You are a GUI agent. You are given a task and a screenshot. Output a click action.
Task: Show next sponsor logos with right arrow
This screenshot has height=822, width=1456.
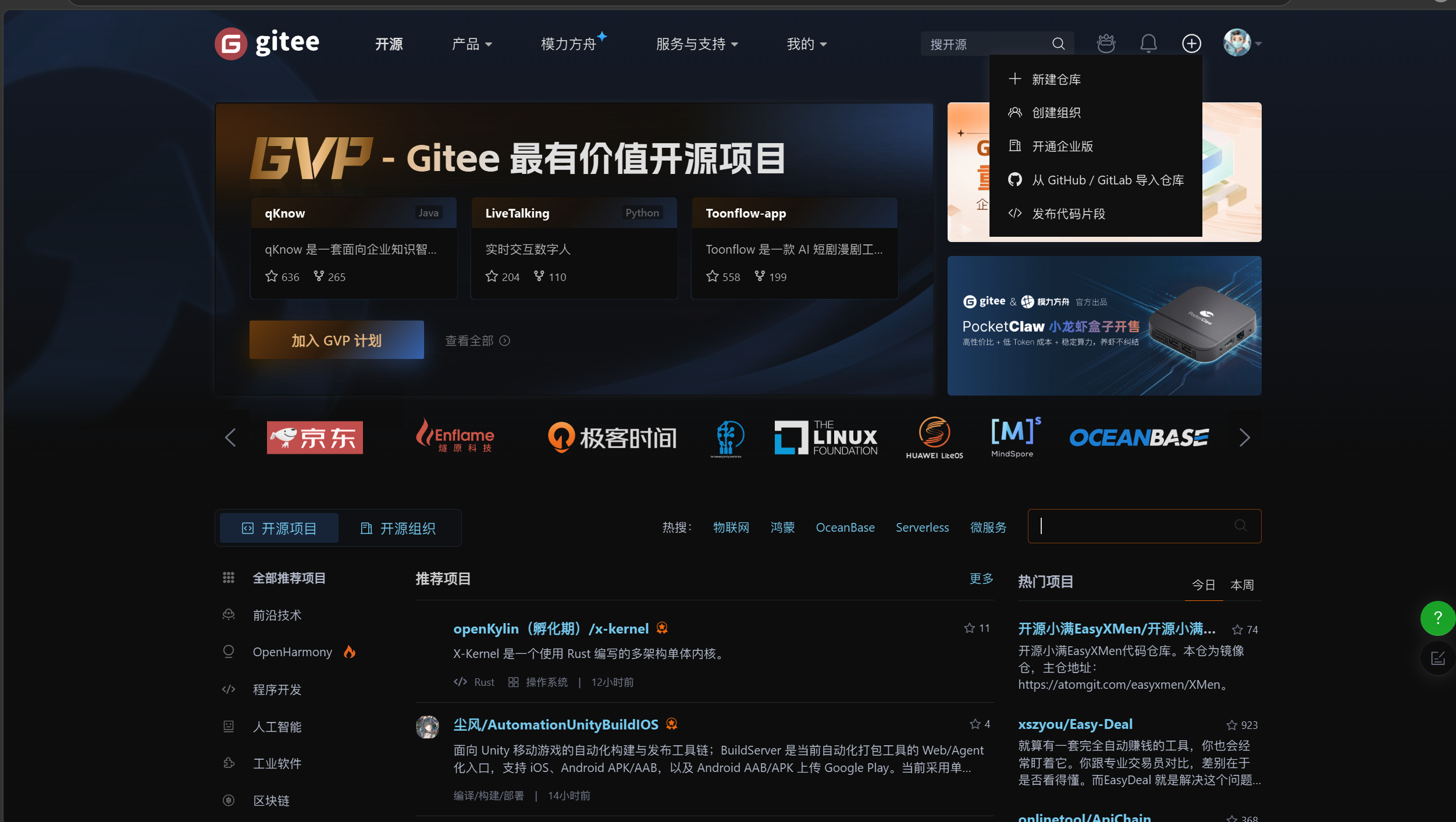(x=1244, y=437)
